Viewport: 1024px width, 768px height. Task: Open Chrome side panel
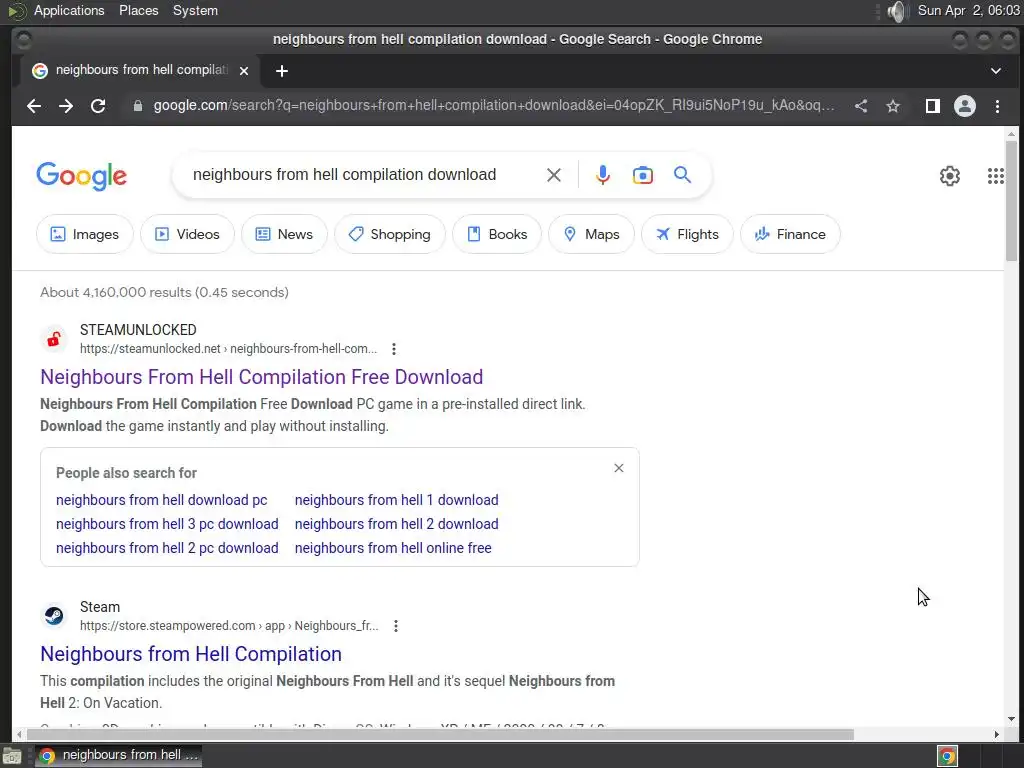click(x=933, y=106)
